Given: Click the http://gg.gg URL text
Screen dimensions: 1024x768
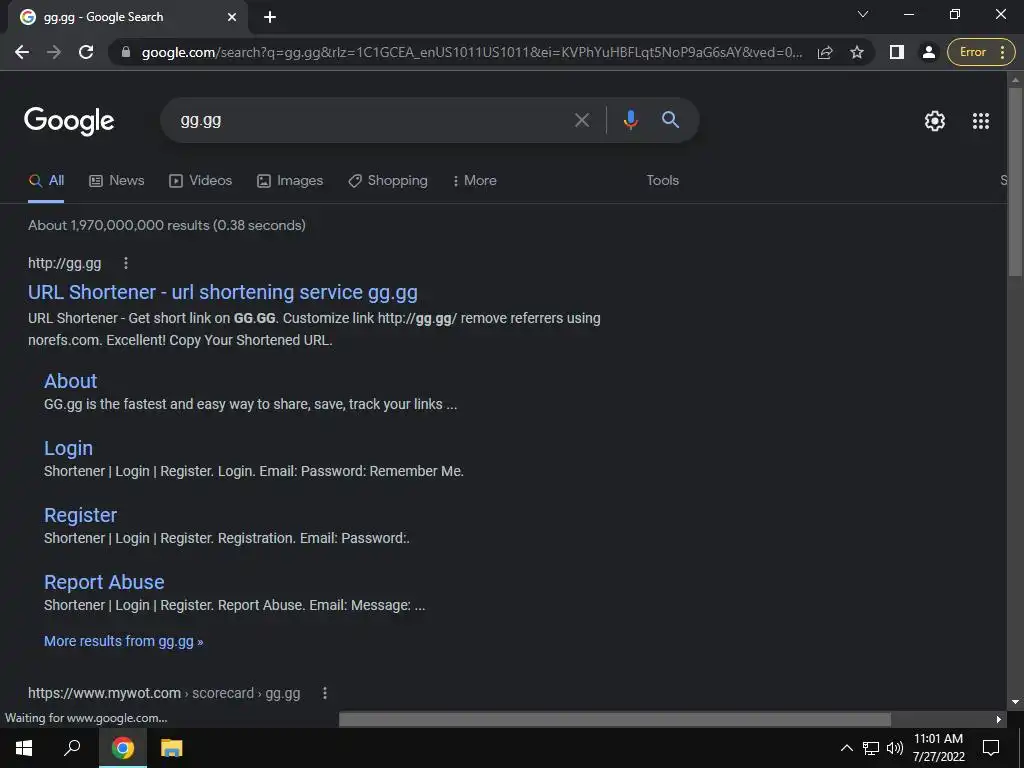Looking at the screenshot, I should (65, 263).
